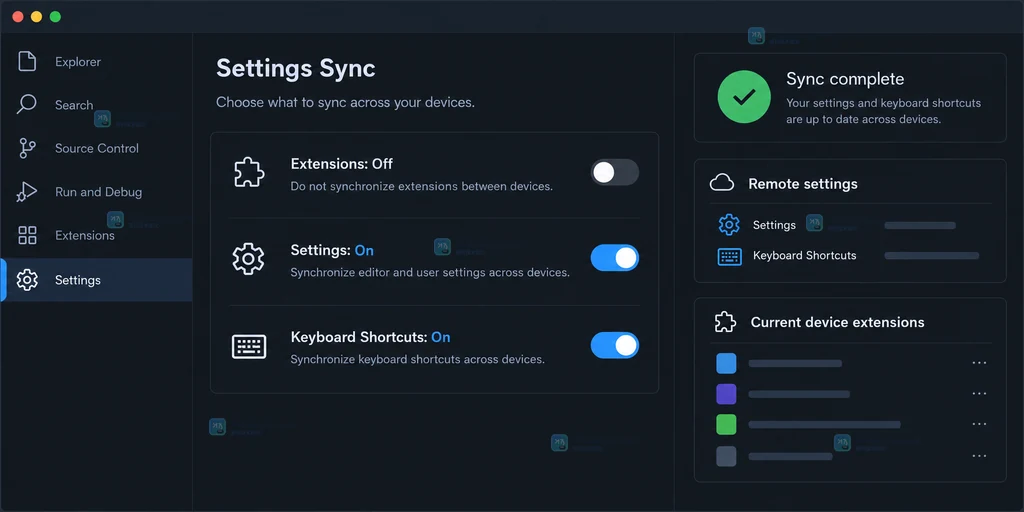
Task: Select the Run and Debug play icon
Action: point(27,192)
